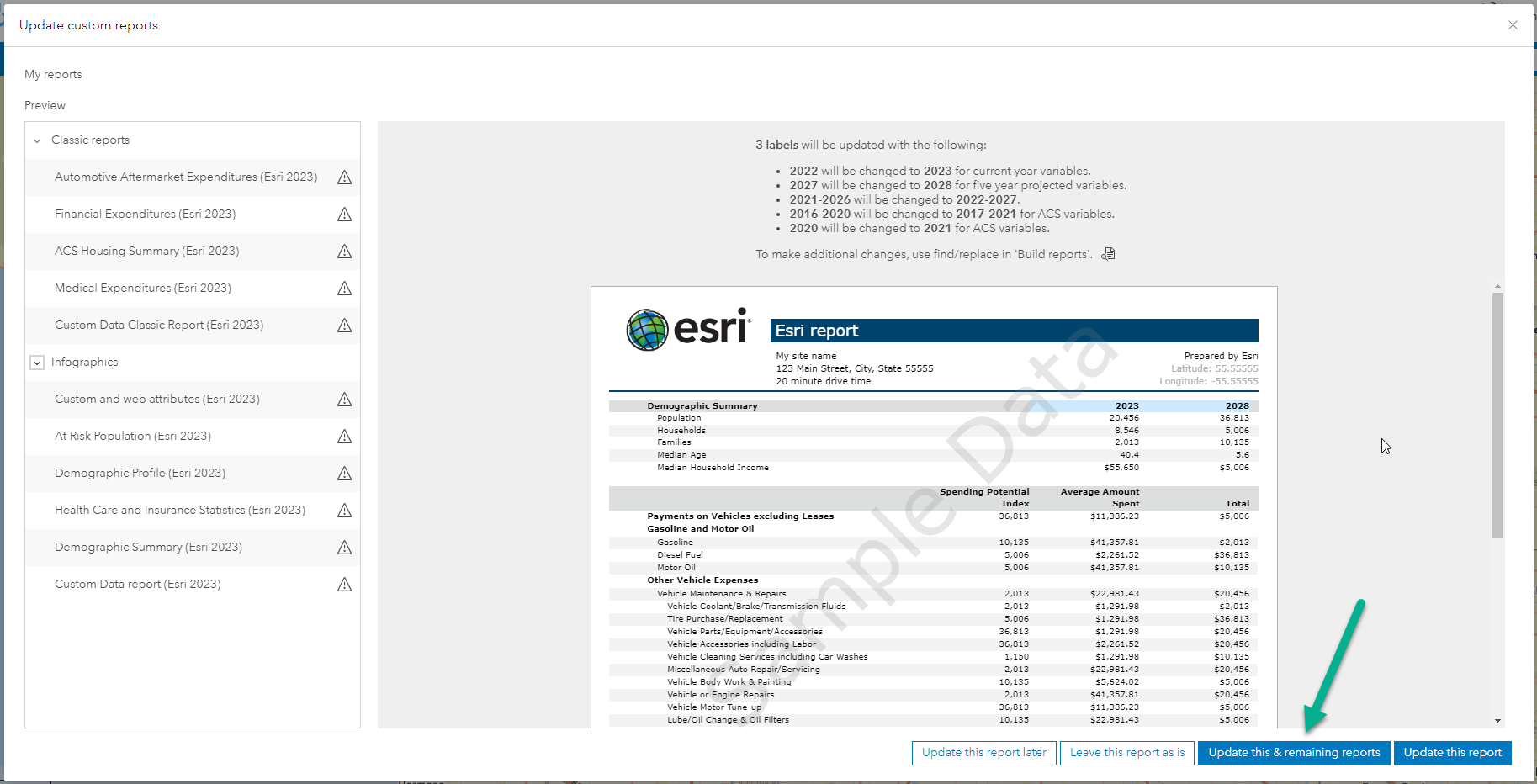Click the warning icon beside ACS Housing Summary

pyautogui.click(x=344, y=251)
